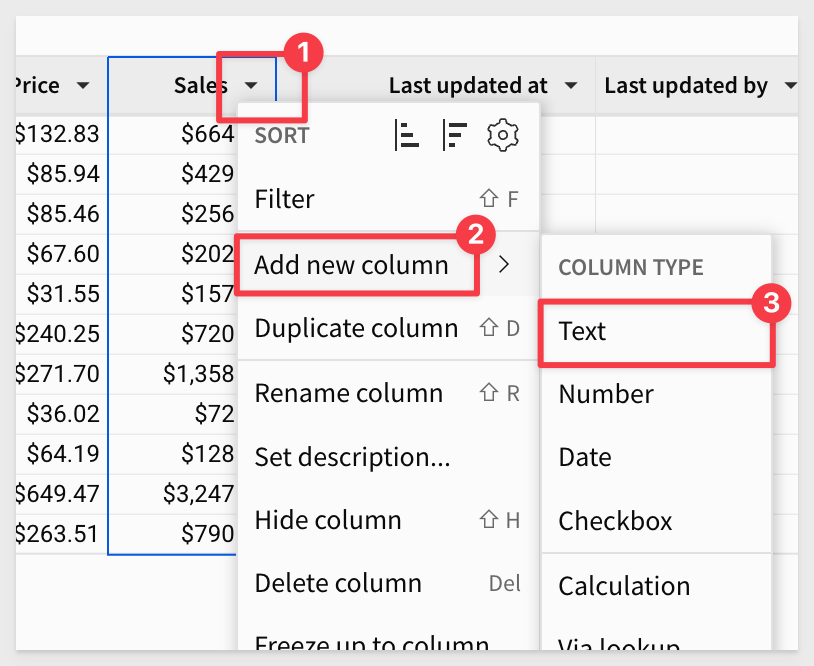This screenshot has width=814, height=666.
Task: Open the Sales column dropdown arrow
Action: 252,86
